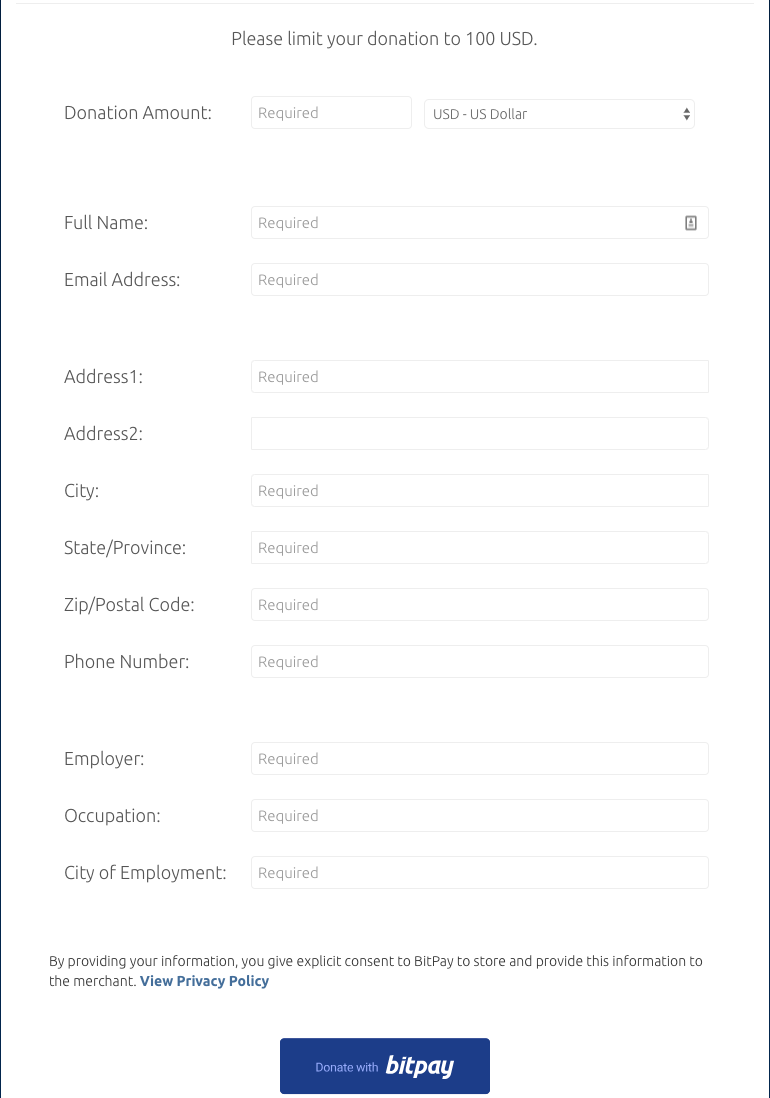The image size is (770, 1098).
Task: Select the Email Address input box
Action: pyautogui.click(x=480, y=279)
